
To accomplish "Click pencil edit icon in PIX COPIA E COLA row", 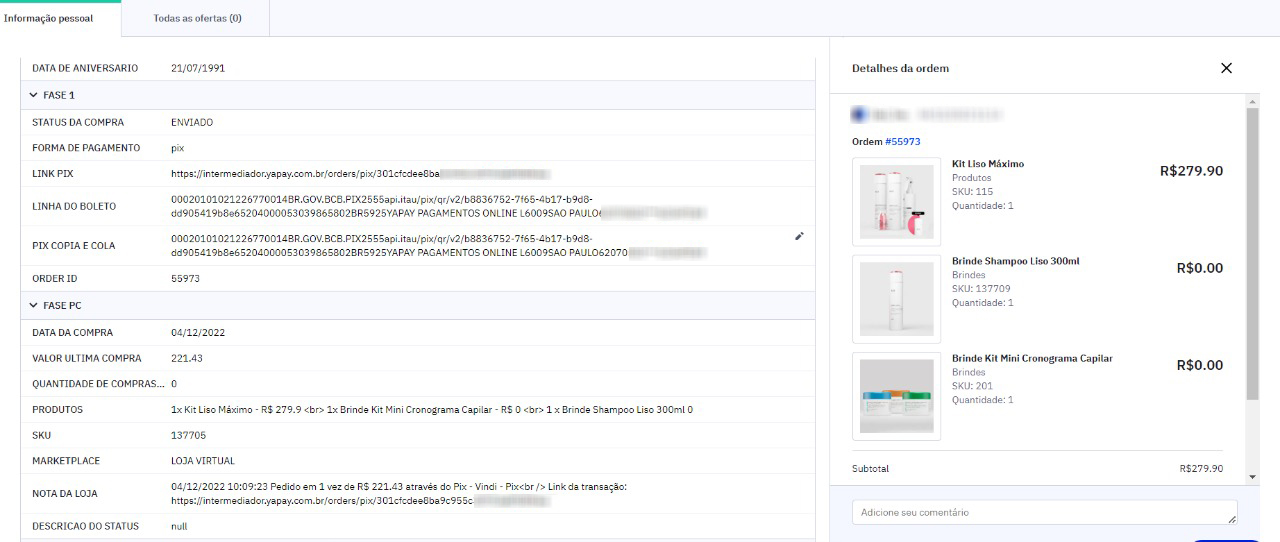I will click(799, 236).
